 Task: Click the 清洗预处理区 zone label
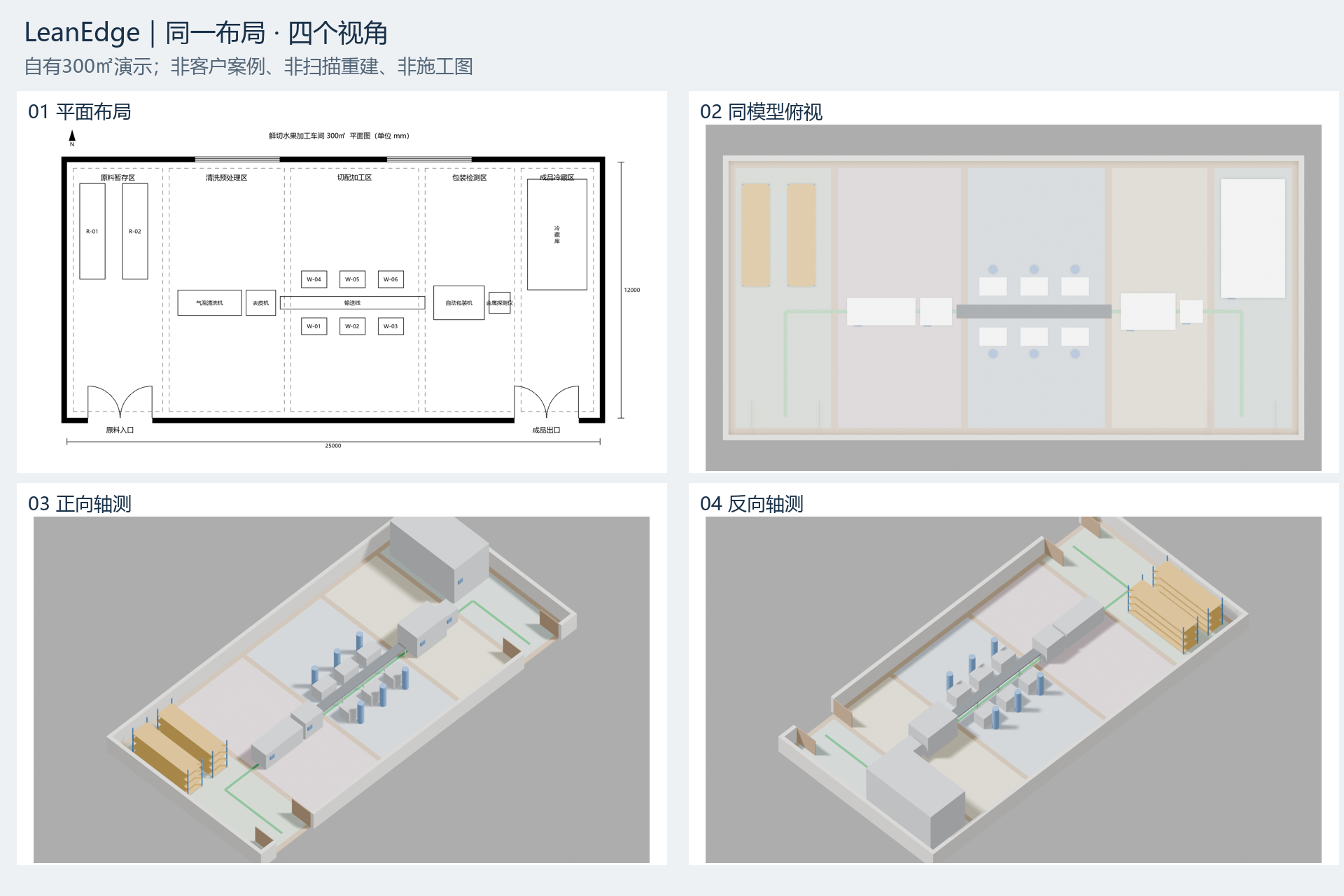(226, 178)
